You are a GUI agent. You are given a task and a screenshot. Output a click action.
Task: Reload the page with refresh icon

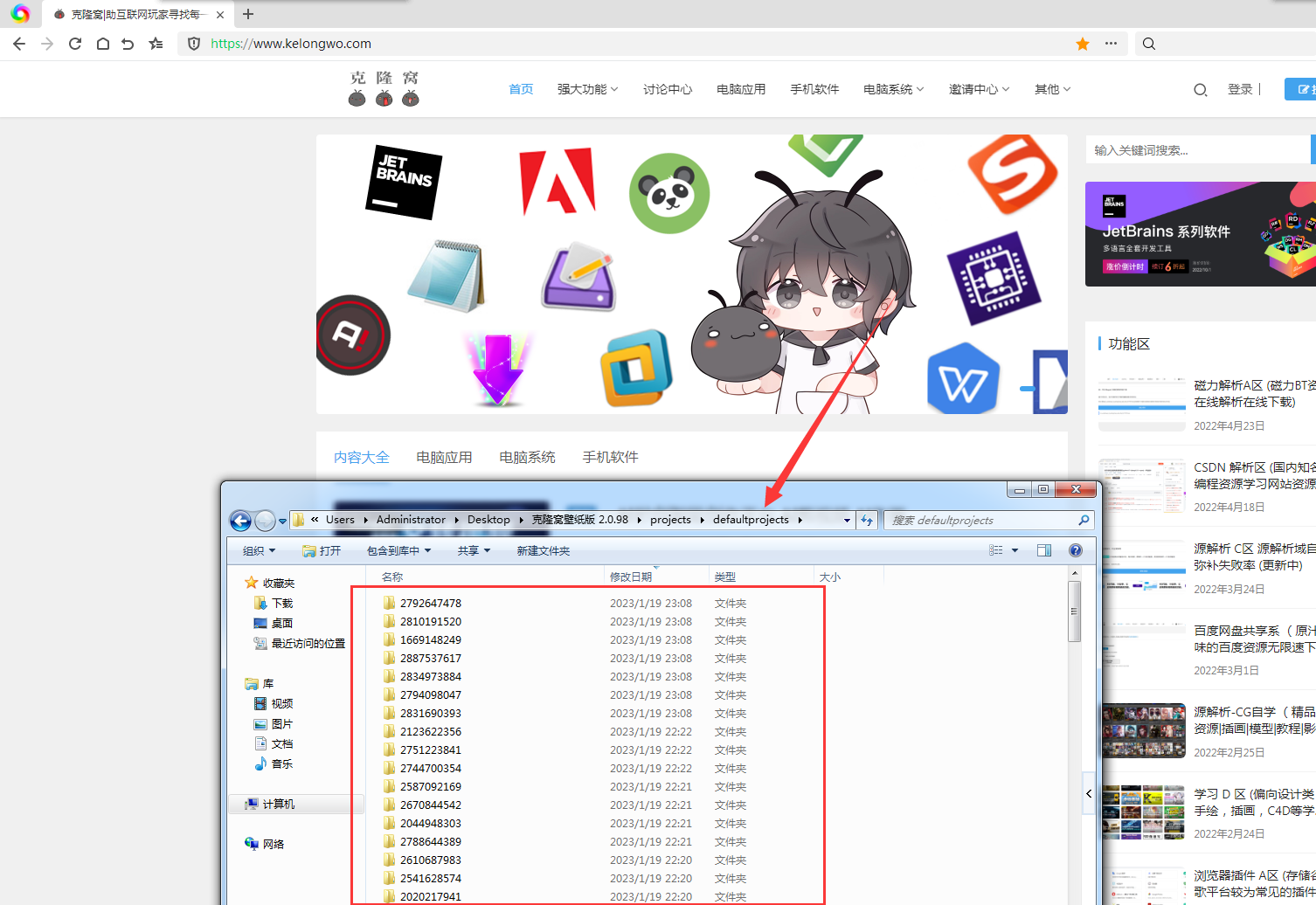coord(75,44)
